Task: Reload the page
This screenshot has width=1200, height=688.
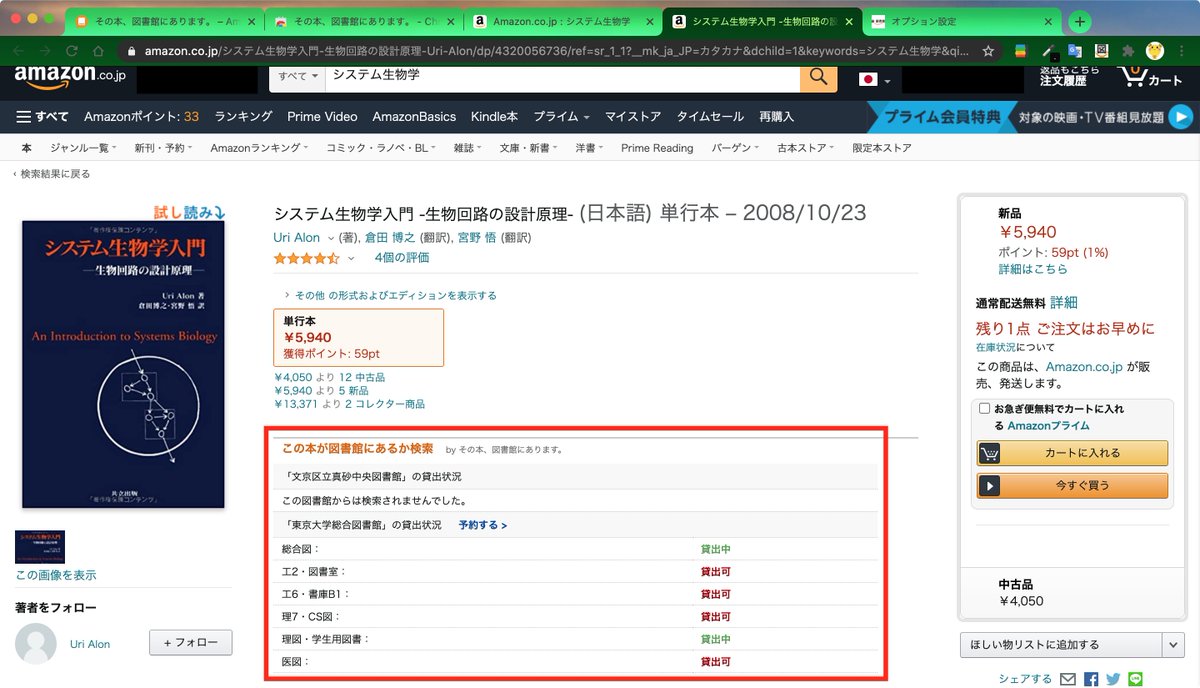Action: coord(71,50)
